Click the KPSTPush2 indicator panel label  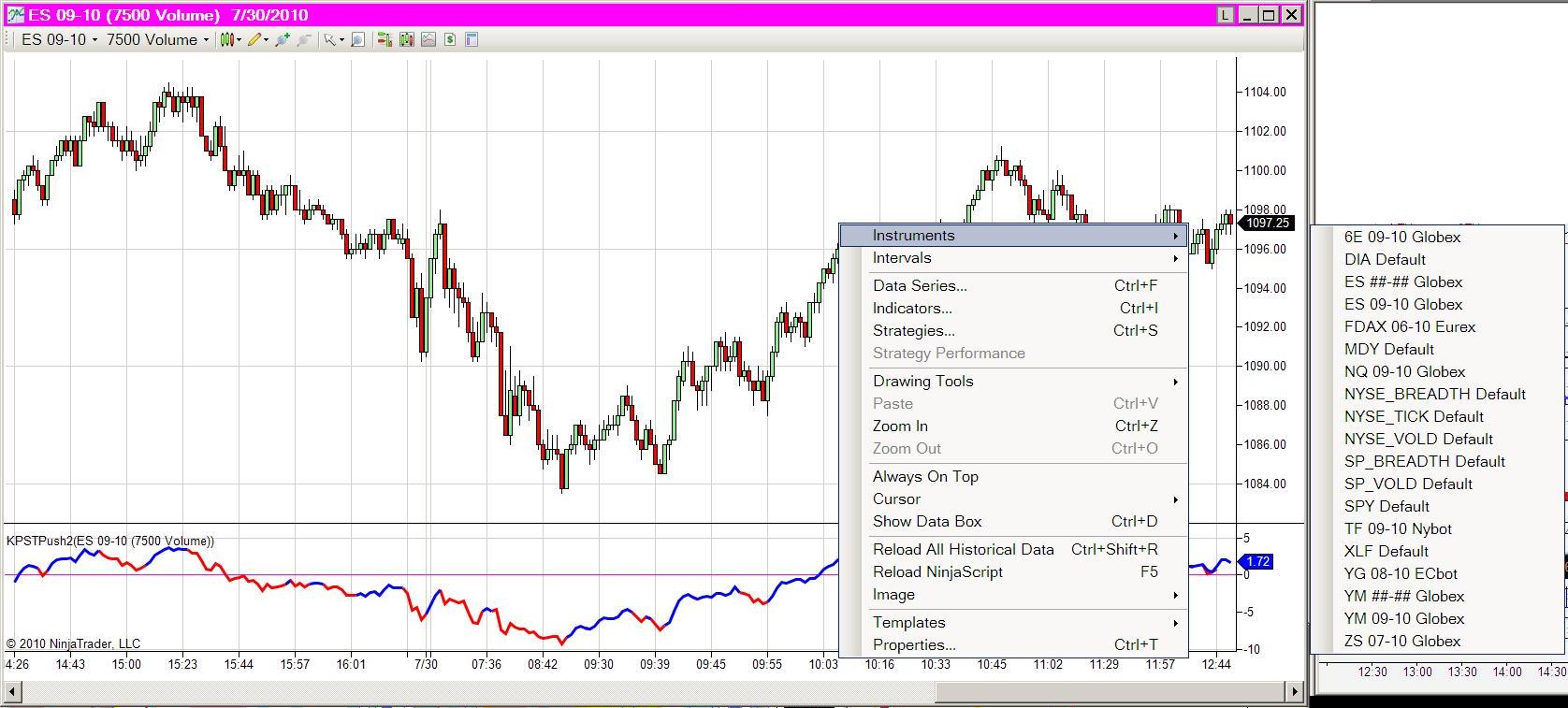point(110,541)
